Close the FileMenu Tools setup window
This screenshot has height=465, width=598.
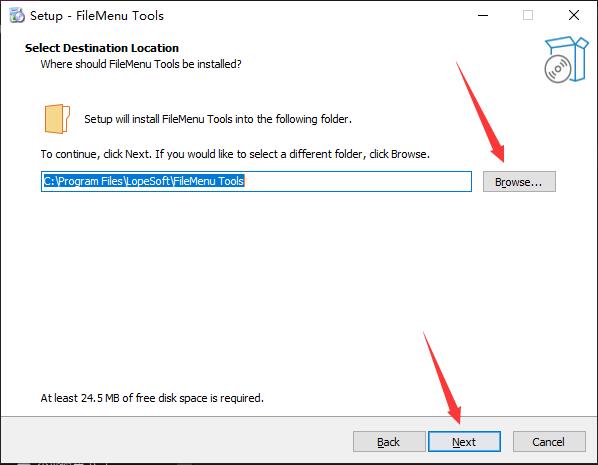574,15
